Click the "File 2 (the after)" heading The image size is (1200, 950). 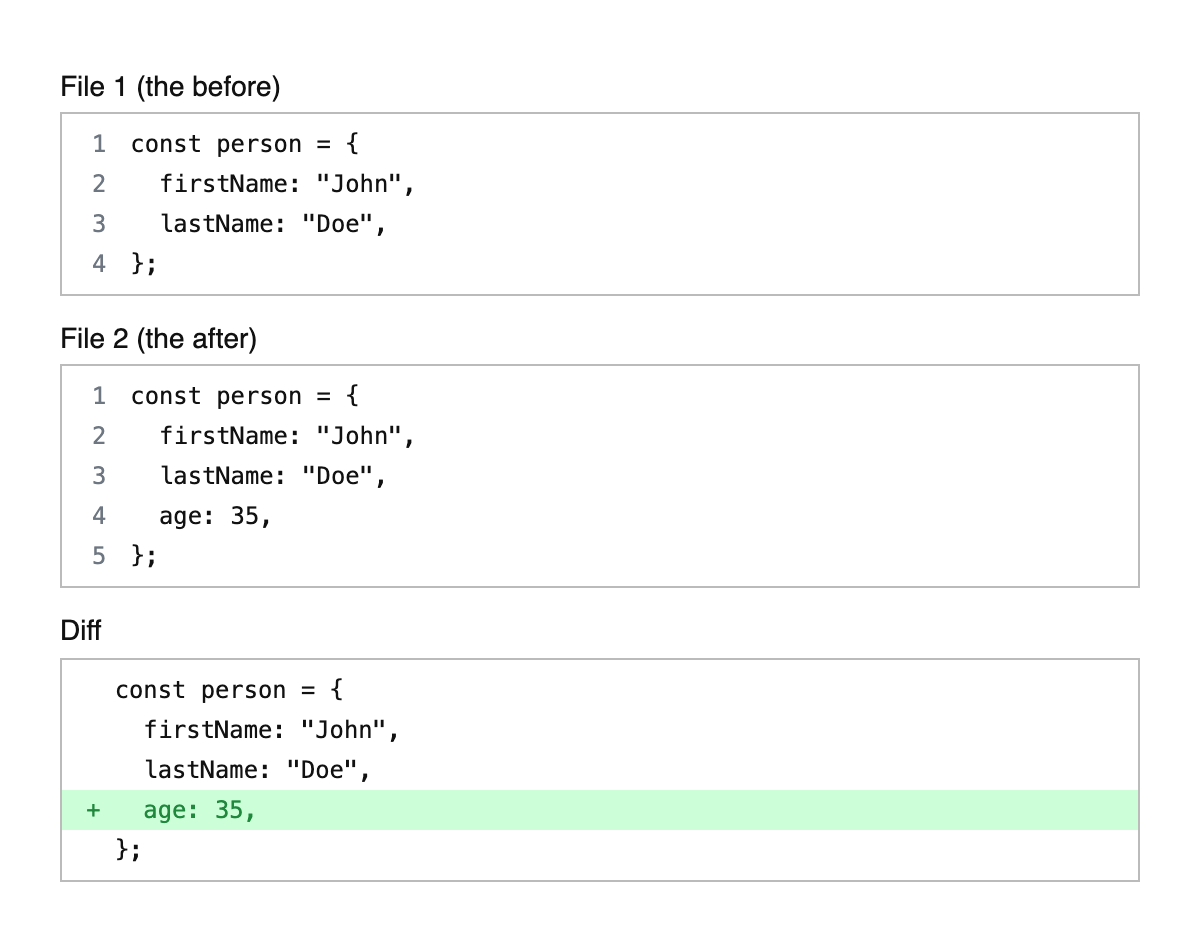pyautogui.click(x=158, y=339)
